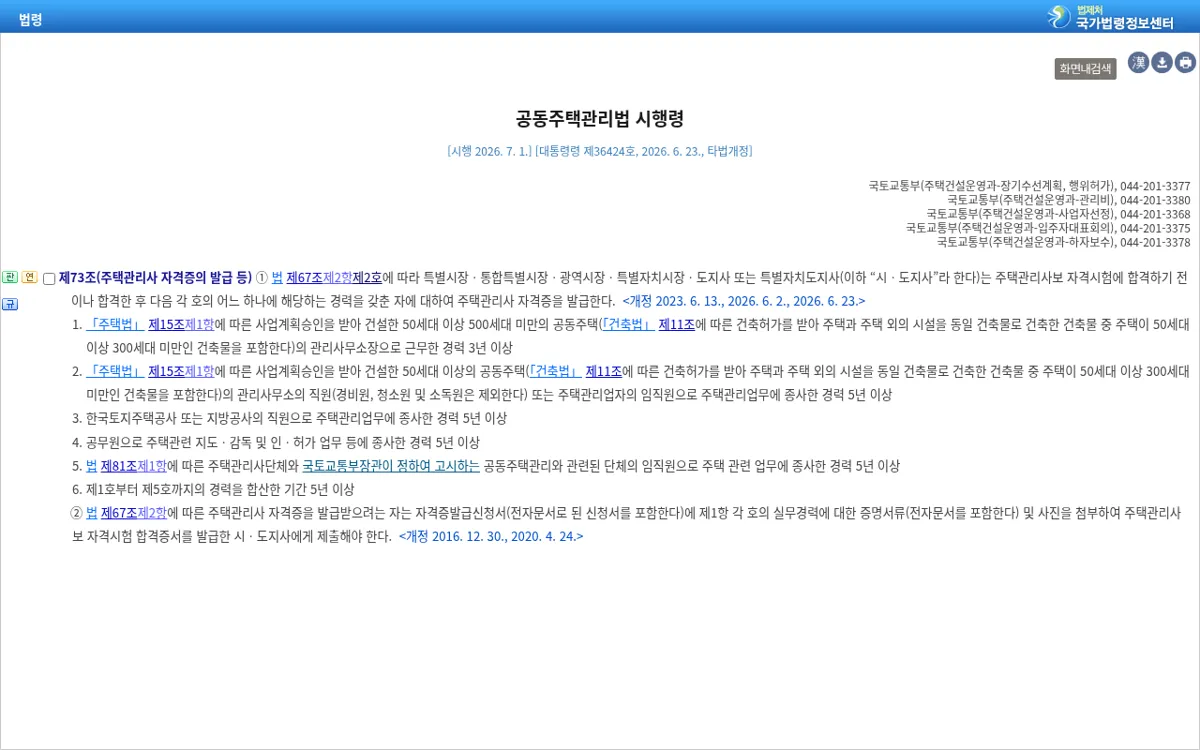Open 제67조 link in paragraph ②
Image resolution: width=1200 pixels, height=750 pixels.
119,512
